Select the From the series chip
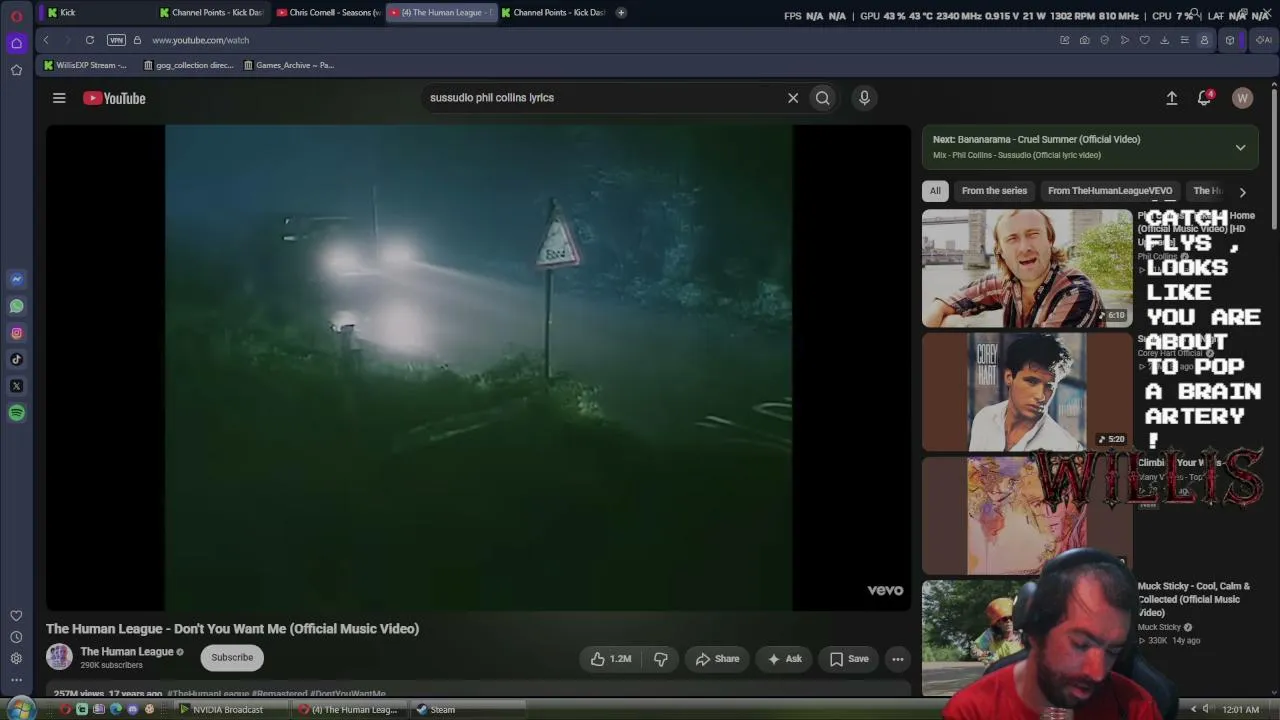 (994, 191)
